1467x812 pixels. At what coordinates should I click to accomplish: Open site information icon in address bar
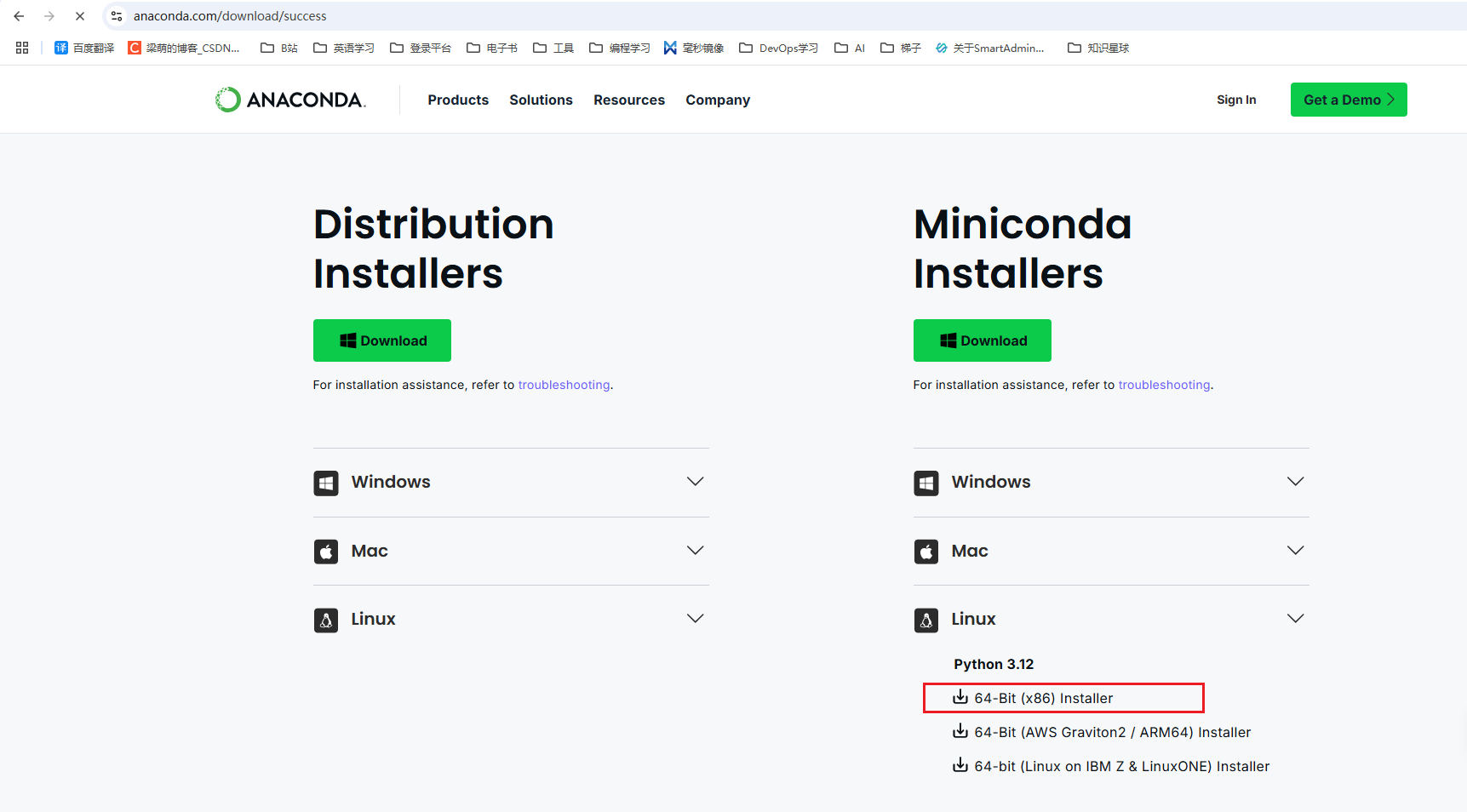click(117, 16)
